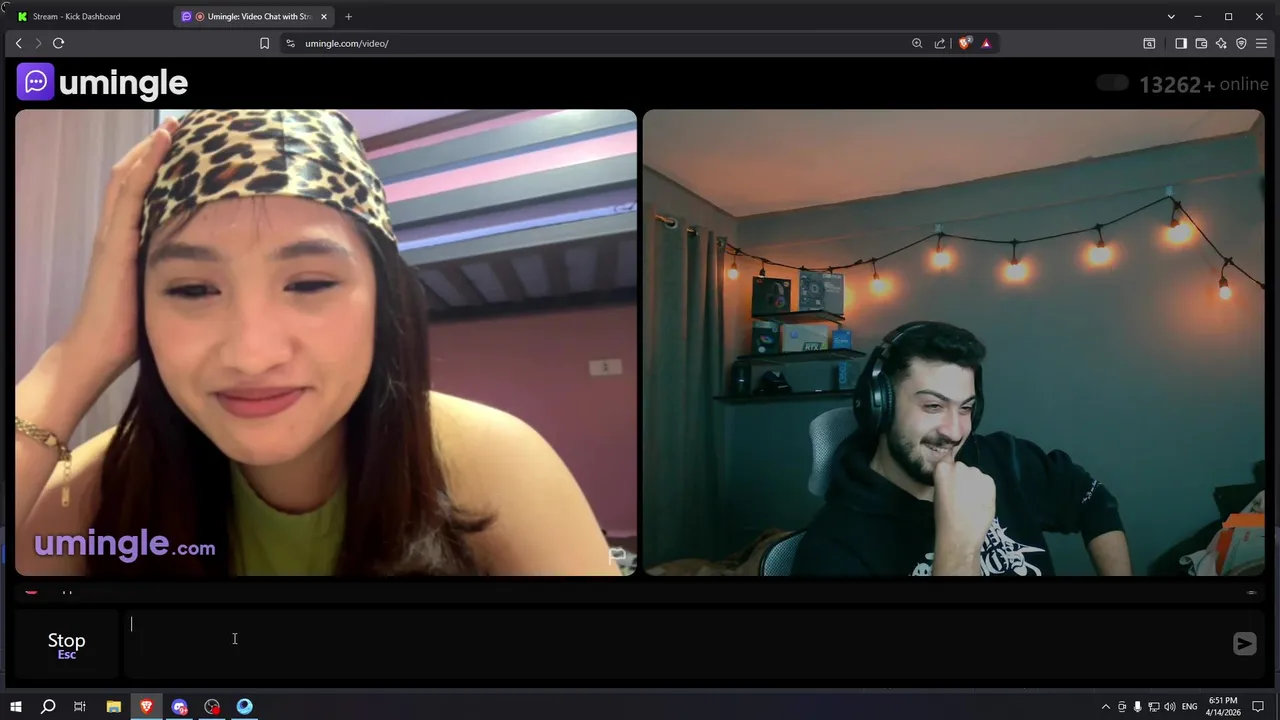Image resolution: width=1280 pixels, height=720 pixels.
Task: Go back with the browser back arrow
Action: tap(18, 43)
